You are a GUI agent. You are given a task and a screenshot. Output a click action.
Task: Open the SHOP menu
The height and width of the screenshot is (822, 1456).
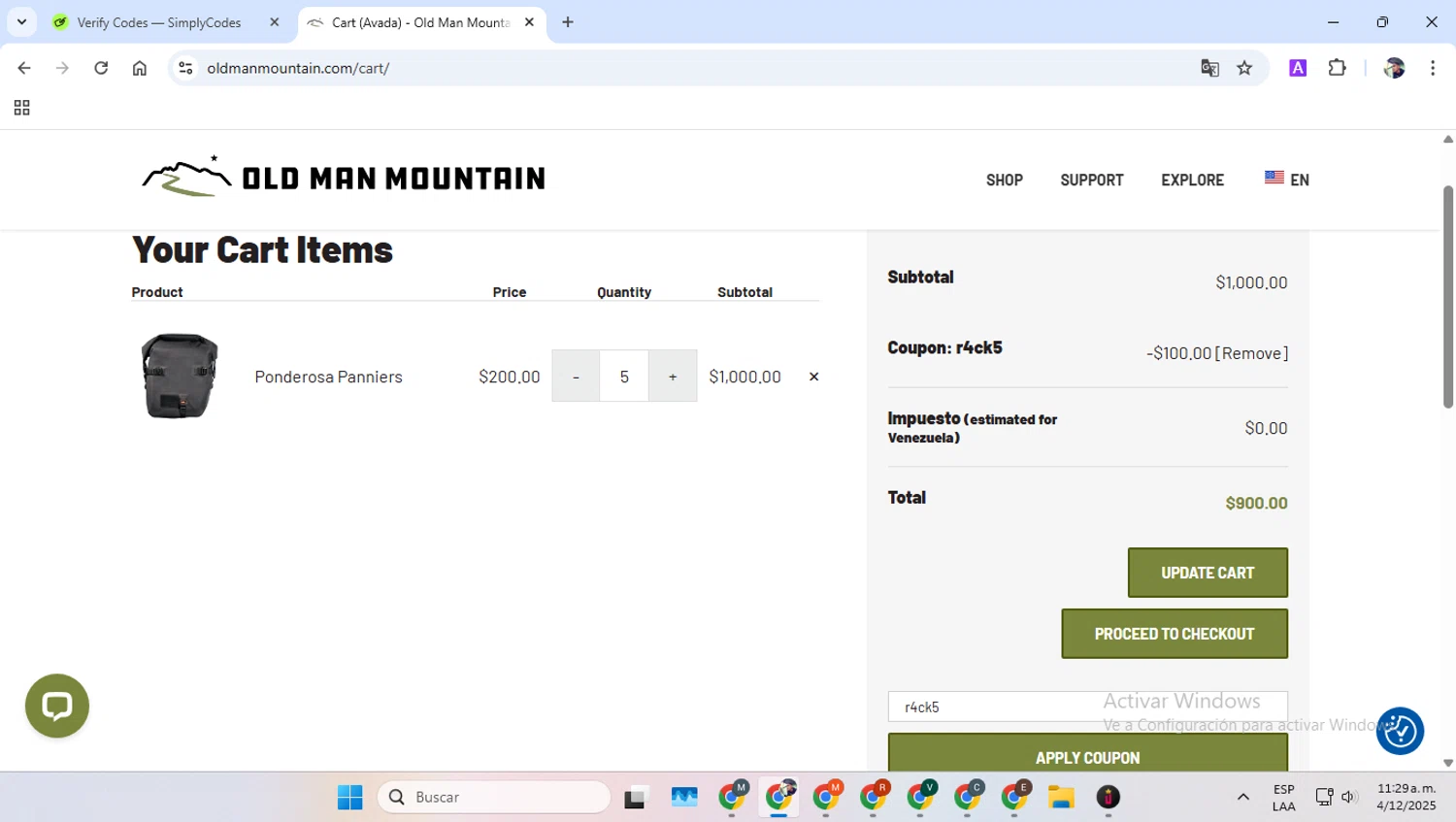click(x=1005, y=180)
